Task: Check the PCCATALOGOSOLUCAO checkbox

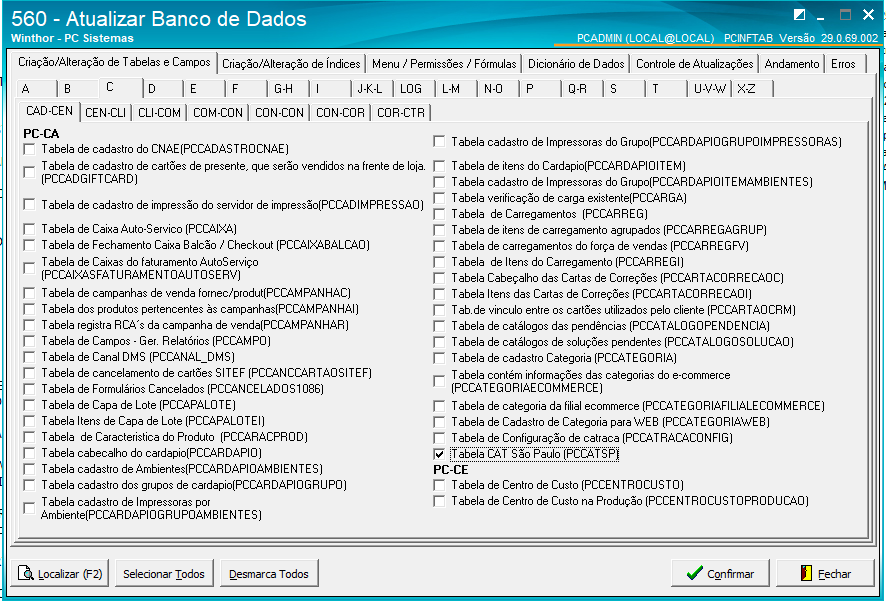Action: (x=439, y=342)
